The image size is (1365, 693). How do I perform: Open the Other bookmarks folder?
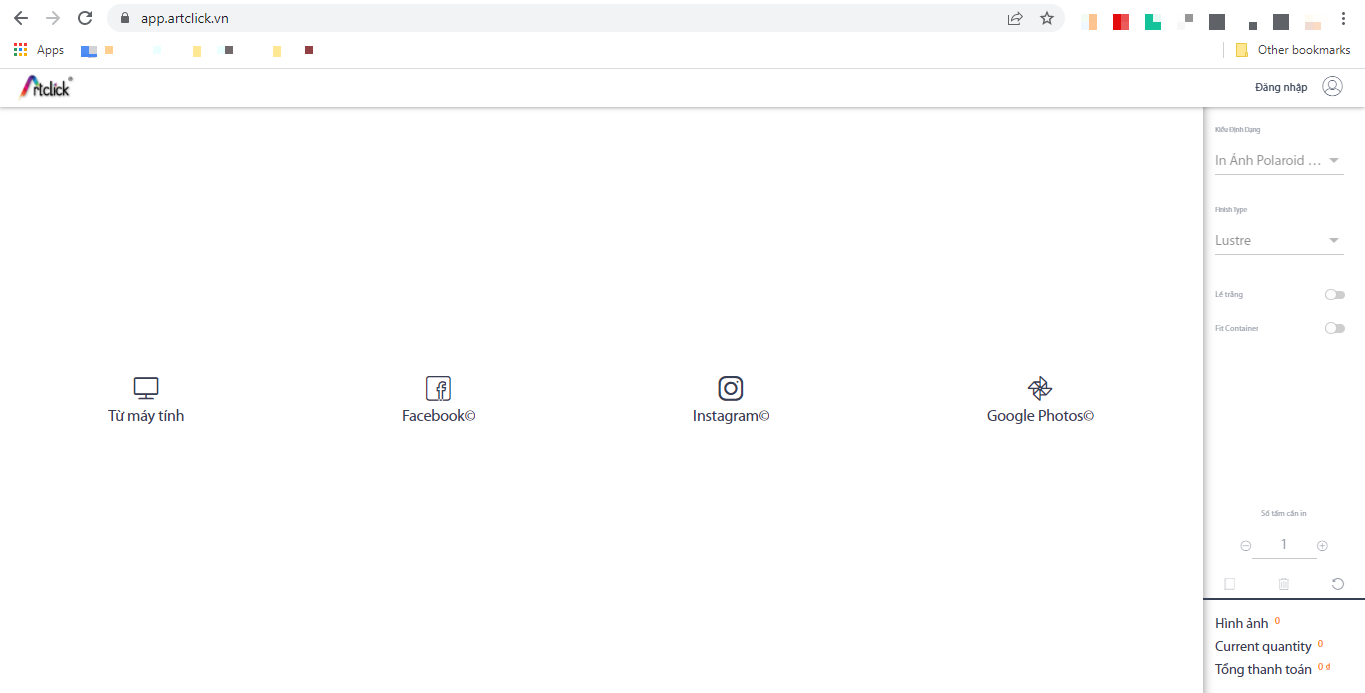[x=1293, y=50]
